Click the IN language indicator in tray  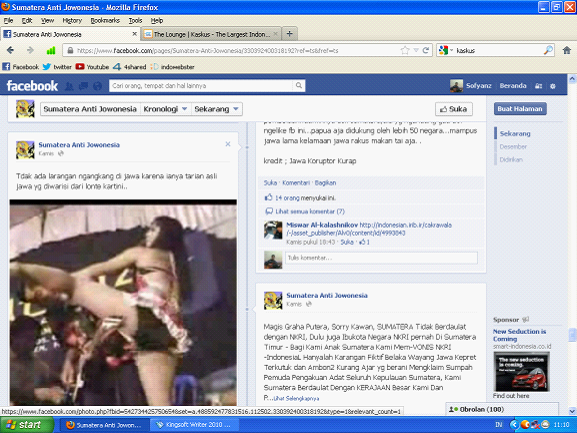[x=499, y=425]
